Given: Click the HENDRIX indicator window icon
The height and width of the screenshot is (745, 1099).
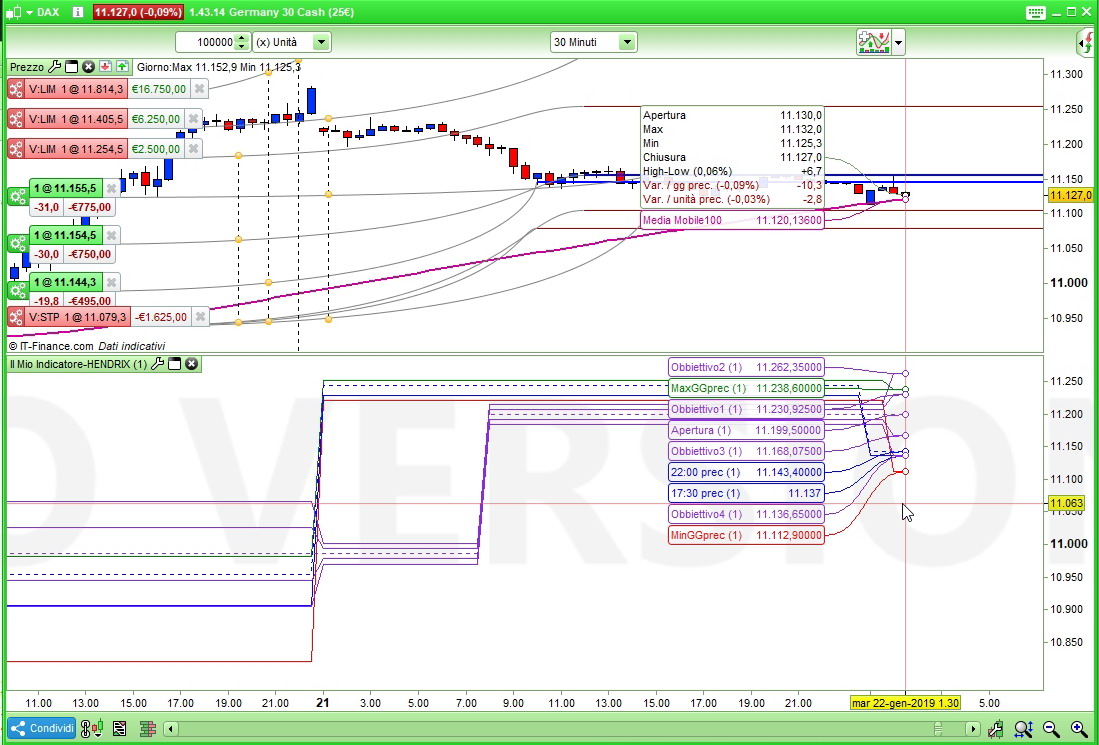Looking at the screenshot, I should click(x=175, y=364).
